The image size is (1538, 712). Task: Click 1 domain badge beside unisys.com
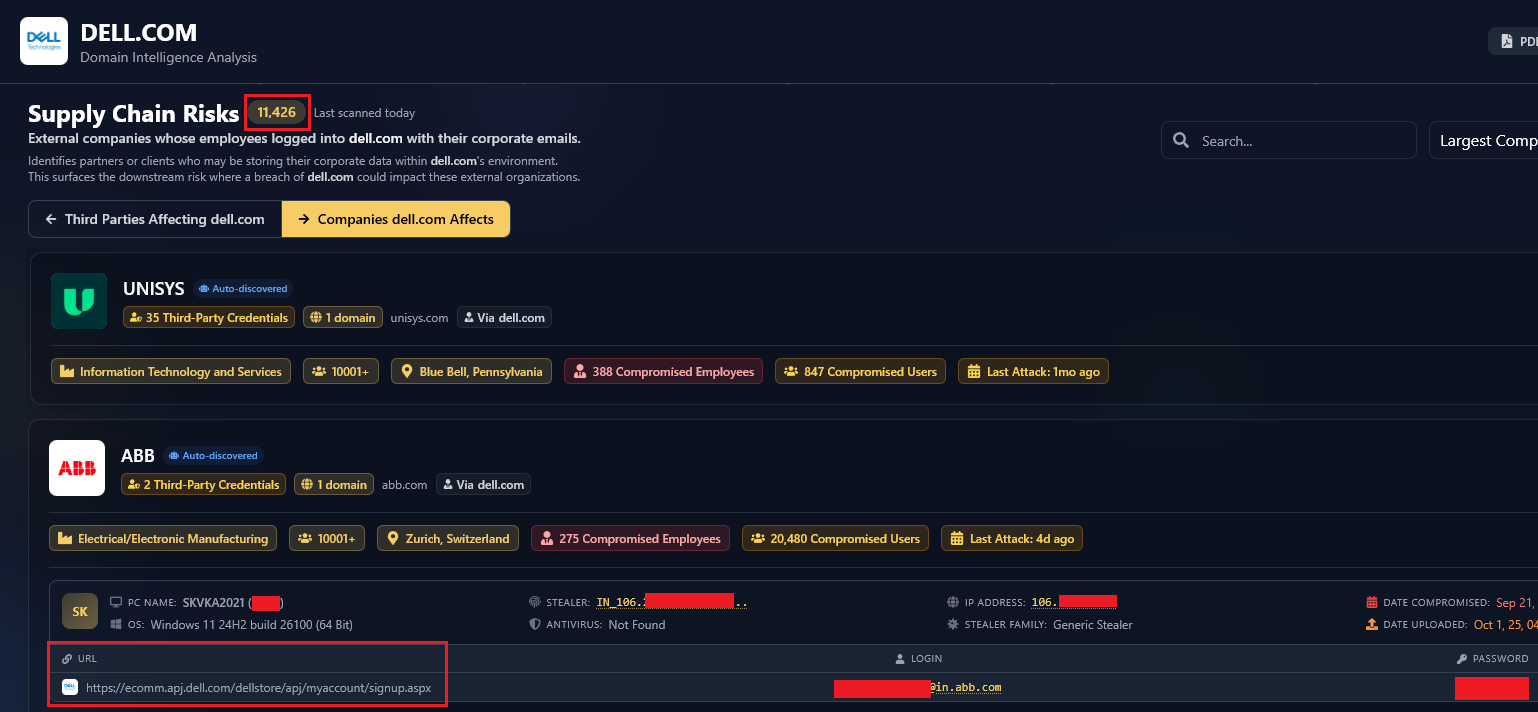pos(343,318)
